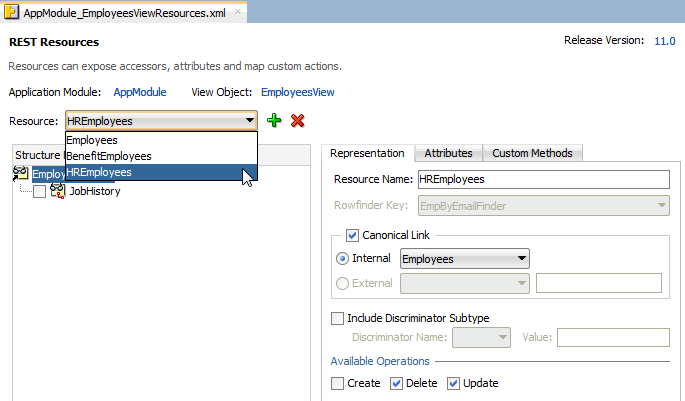This screenshot has height=401, width=685.
Task: Tick the JobHistory checkbox in Structure tree
Action: click(x=39, y=191)
